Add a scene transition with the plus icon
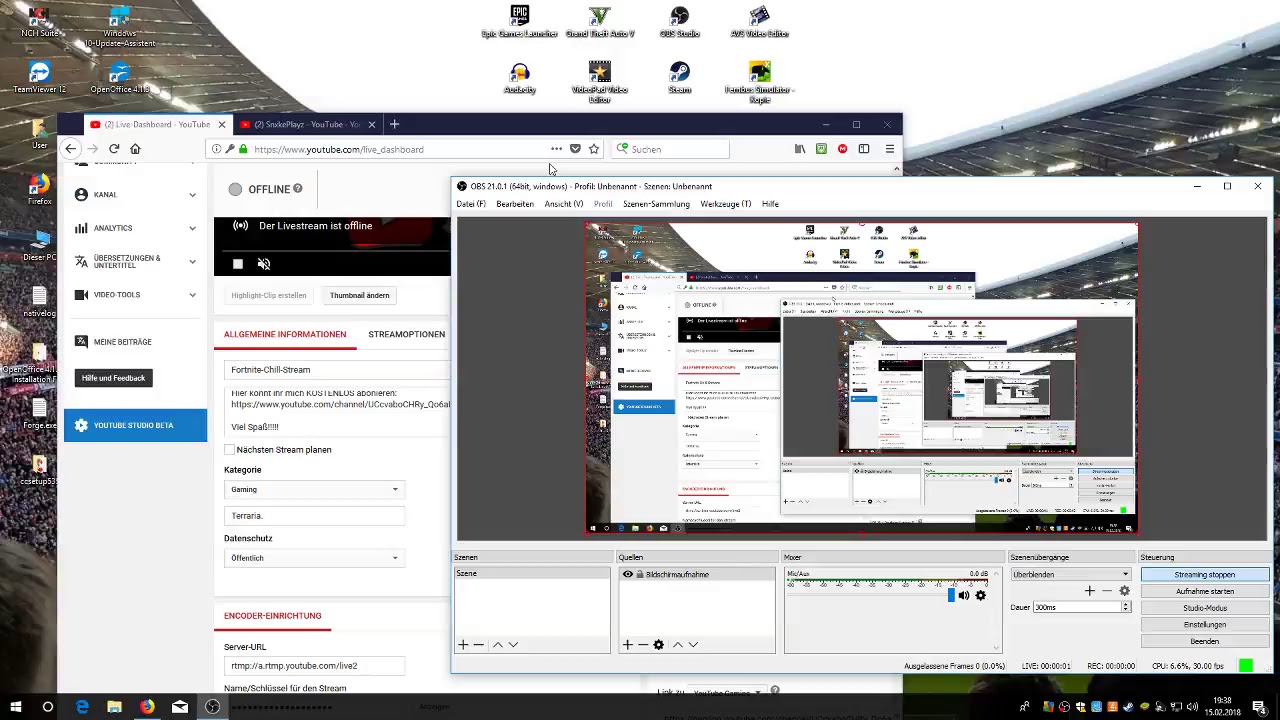The height and width of the screenshot is (720, 1280). [1089, 591]
